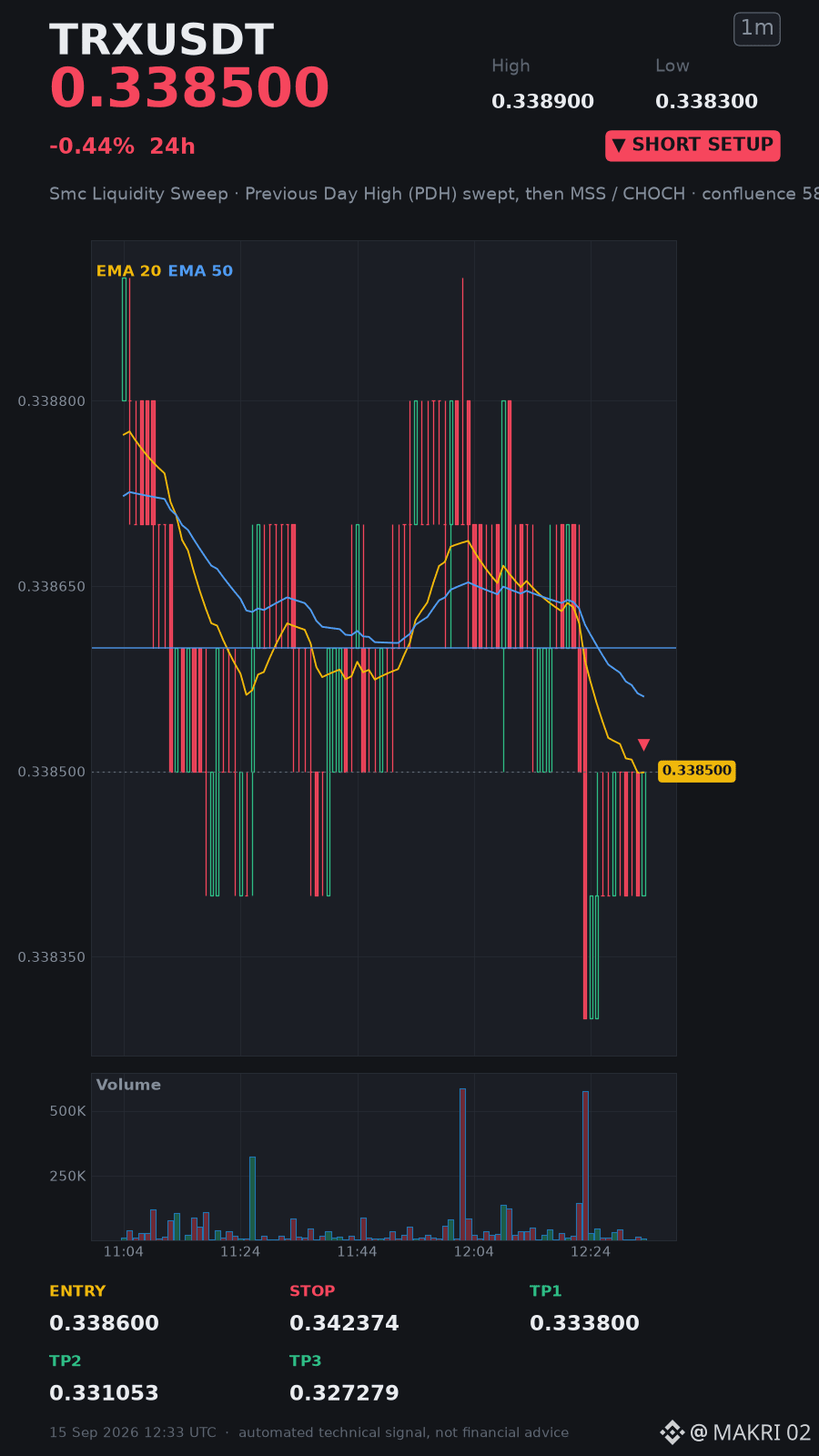This screenshot has width=819, height=1456.
Task: Select the EMA 20 legend label
Action: tap(128, 271)
